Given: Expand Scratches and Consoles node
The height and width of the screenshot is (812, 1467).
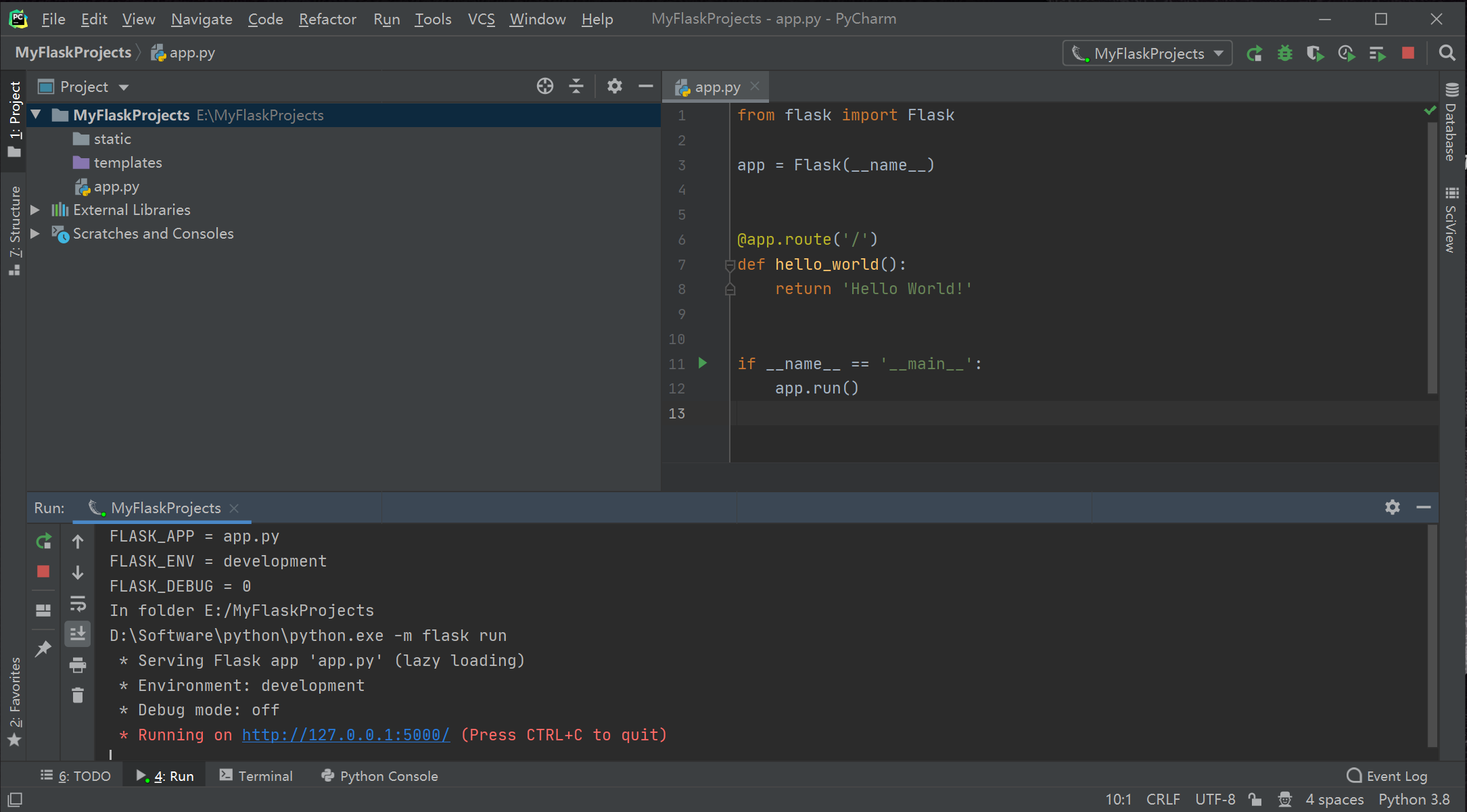Looking at the screenshot, I should pos(35,234).
